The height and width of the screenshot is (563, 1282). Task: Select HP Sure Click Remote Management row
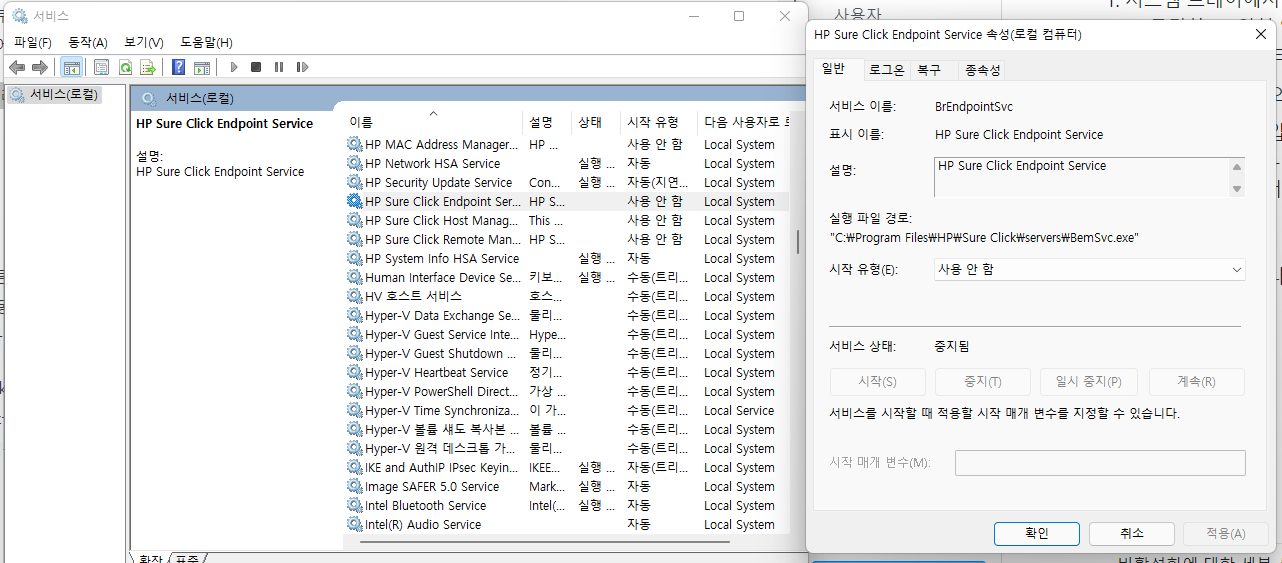tap(566, 239)
